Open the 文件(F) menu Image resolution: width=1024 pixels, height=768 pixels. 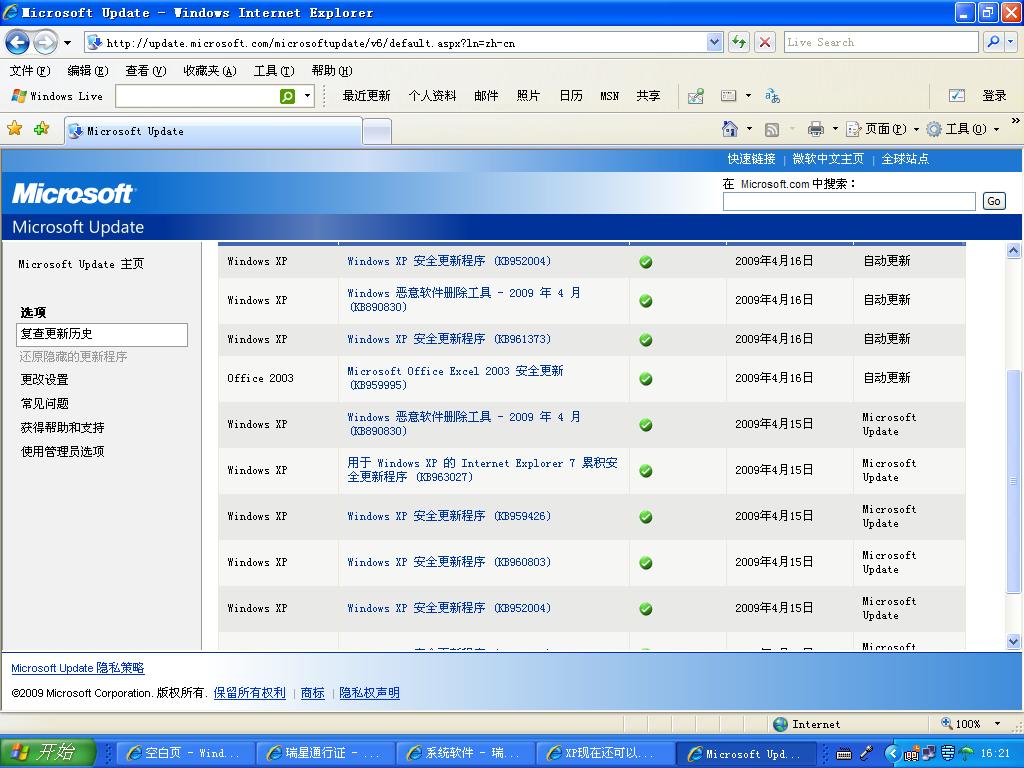point(30,71)
